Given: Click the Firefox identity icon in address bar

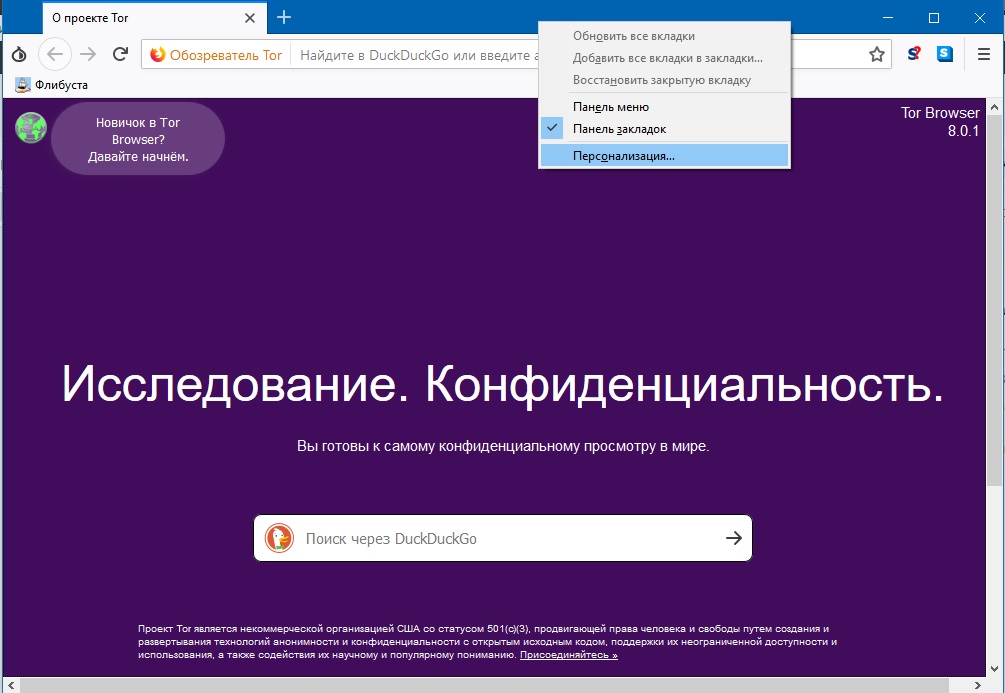Looking at the screenshot, I should point(158,55).
